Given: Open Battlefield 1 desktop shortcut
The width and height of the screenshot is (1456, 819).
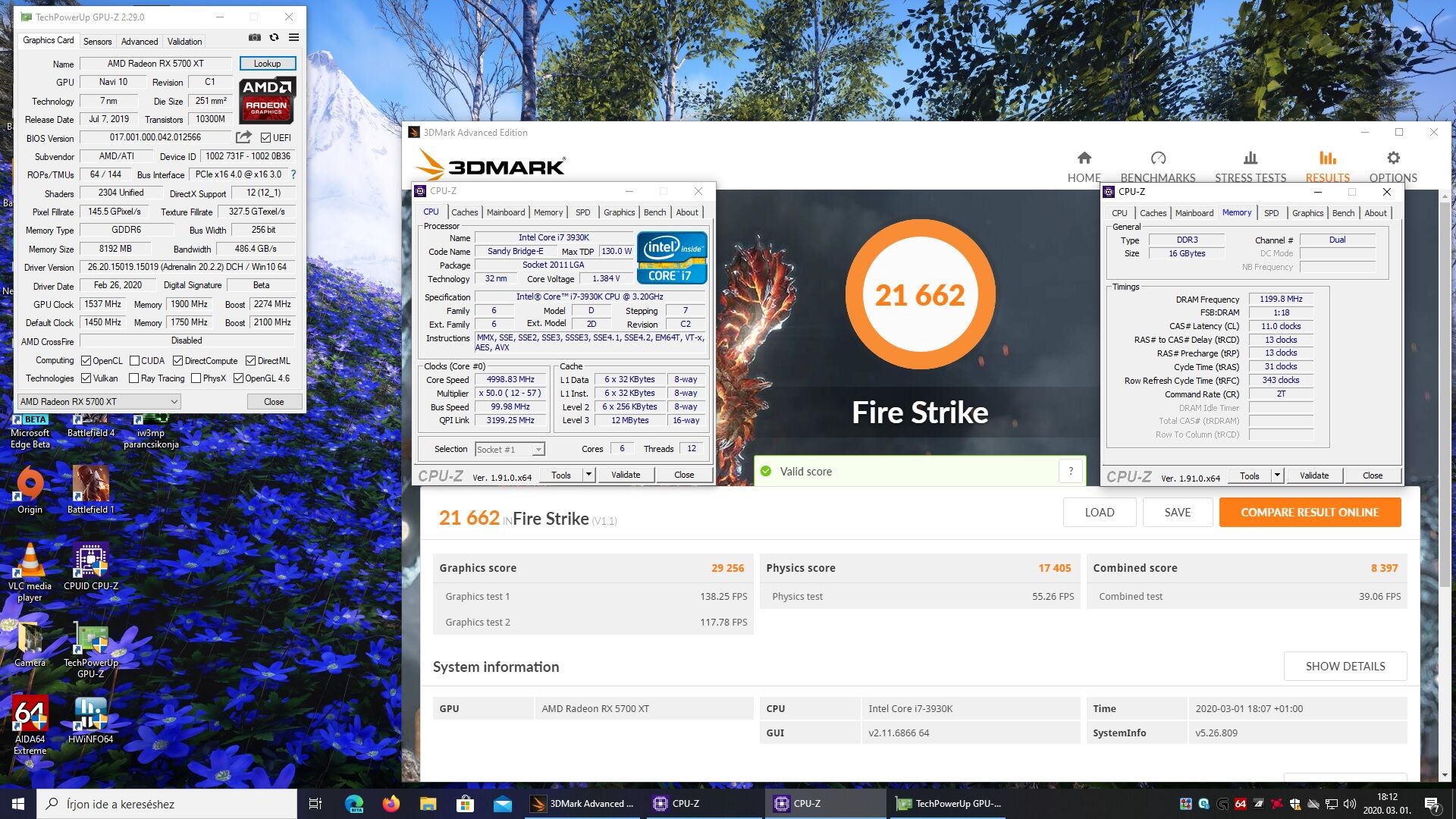Looking at the screenshot, I should point(91,491).
